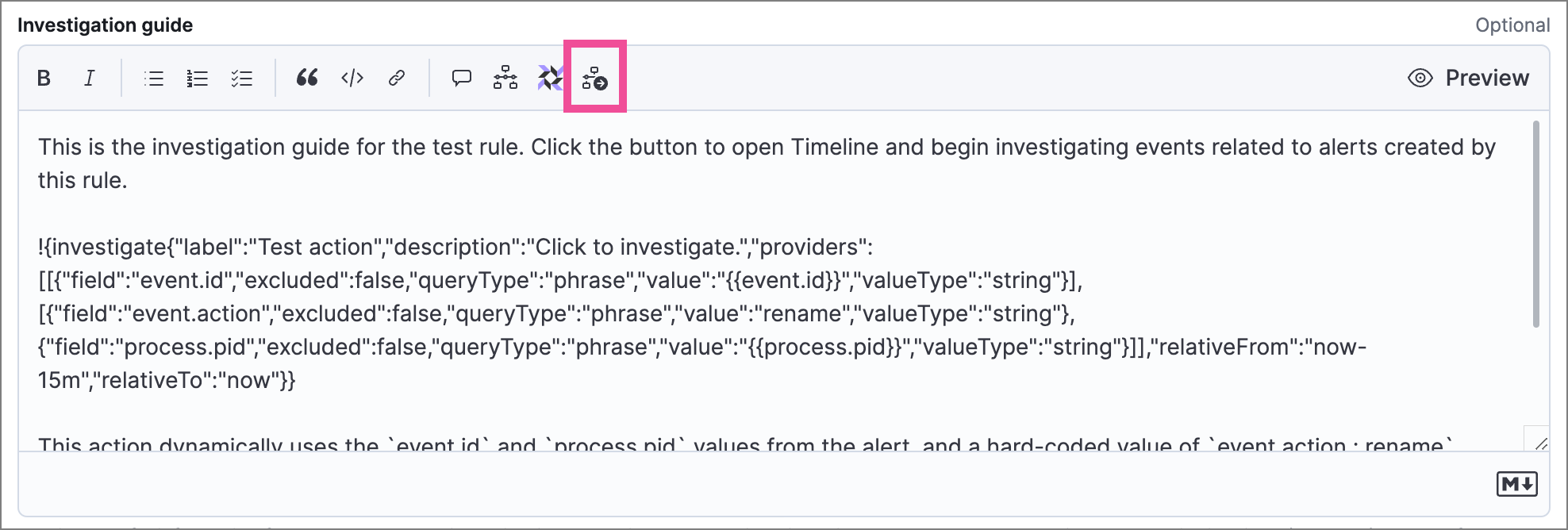Toggle bold formatting
Viewport: 1568px width, 530px height.
click(x=44, y=78)
